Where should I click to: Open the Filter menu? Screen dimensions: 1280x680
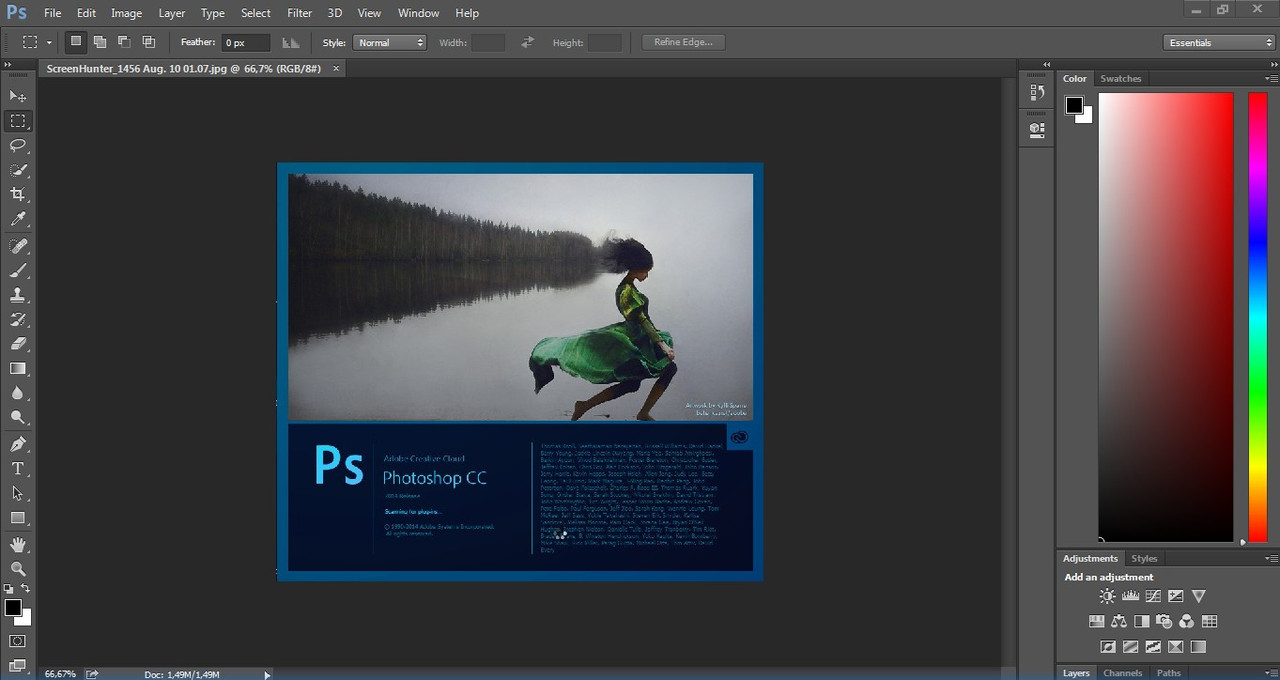point(299,13)
